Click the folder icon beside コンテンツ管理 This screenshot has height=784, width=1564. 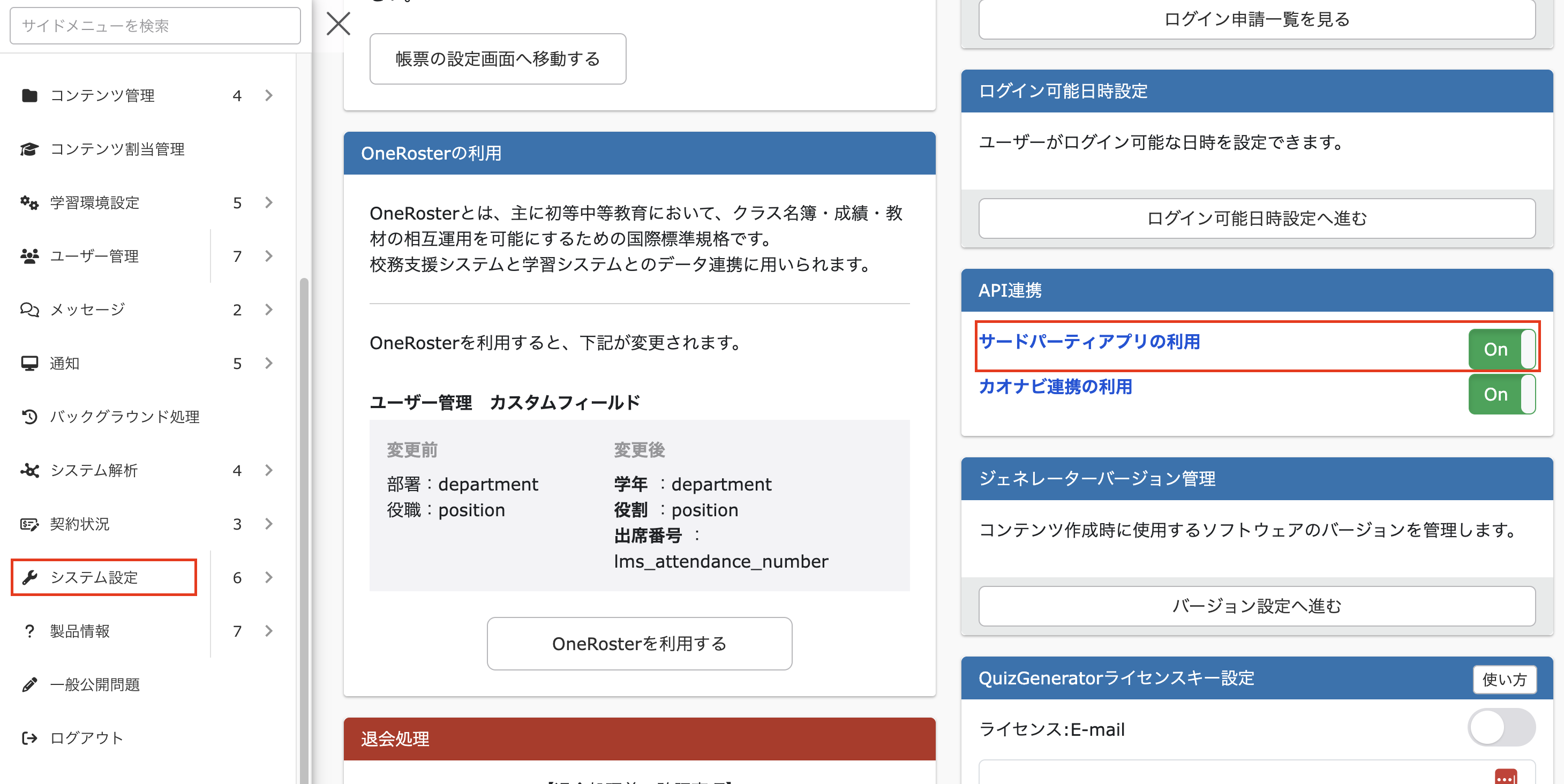29,95
